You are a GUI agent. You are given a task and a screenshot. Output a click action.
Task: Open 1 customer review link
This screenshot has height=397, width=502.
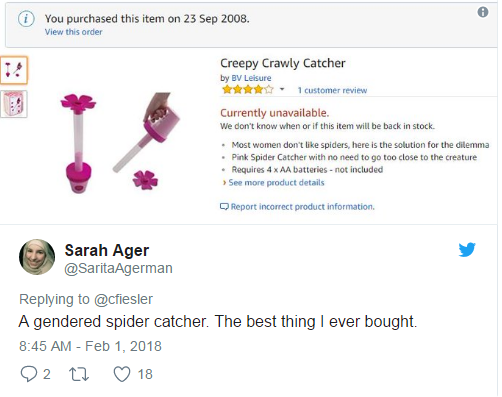click(x=332, y=90)
